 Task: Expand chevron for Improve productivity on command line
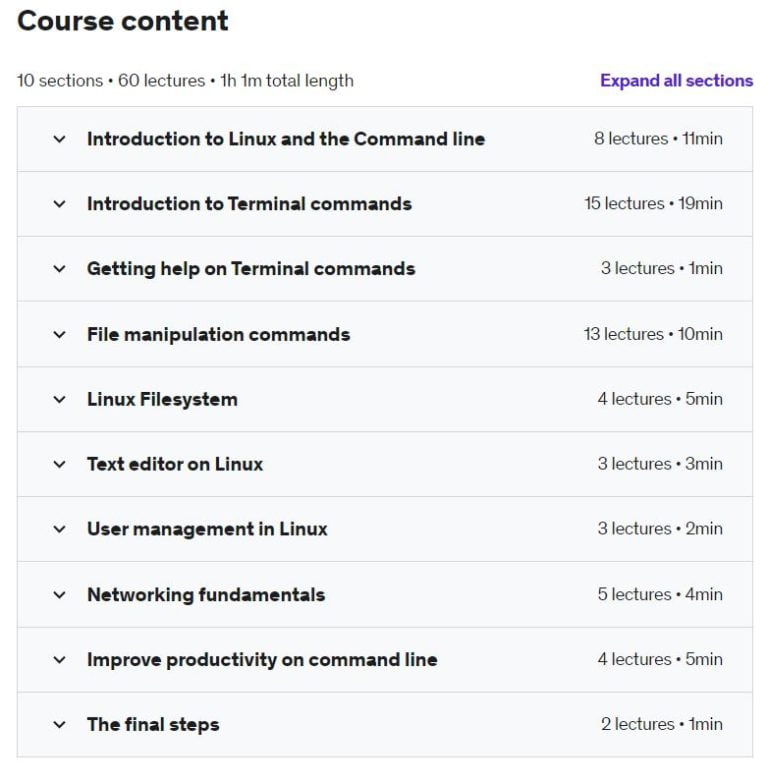[59, 660]
